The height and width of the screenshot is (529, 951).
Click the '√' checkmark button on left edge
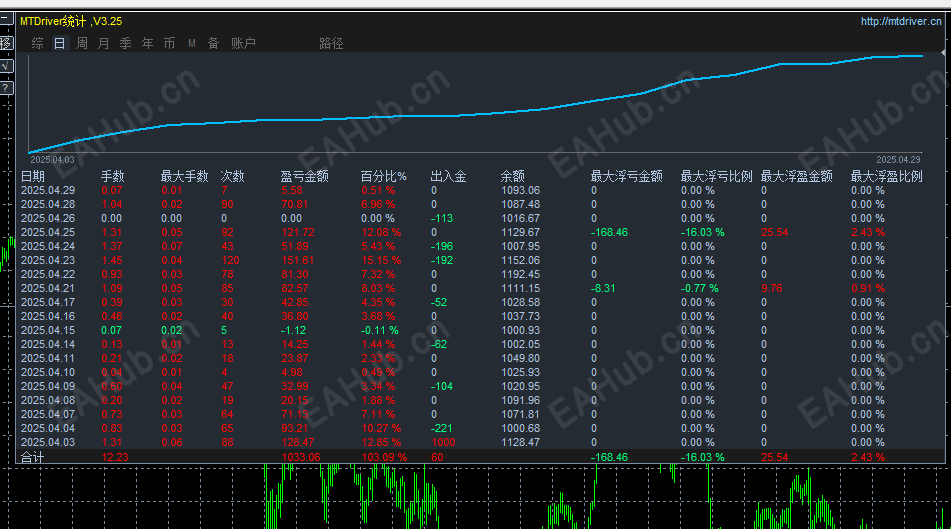(5, 66)
